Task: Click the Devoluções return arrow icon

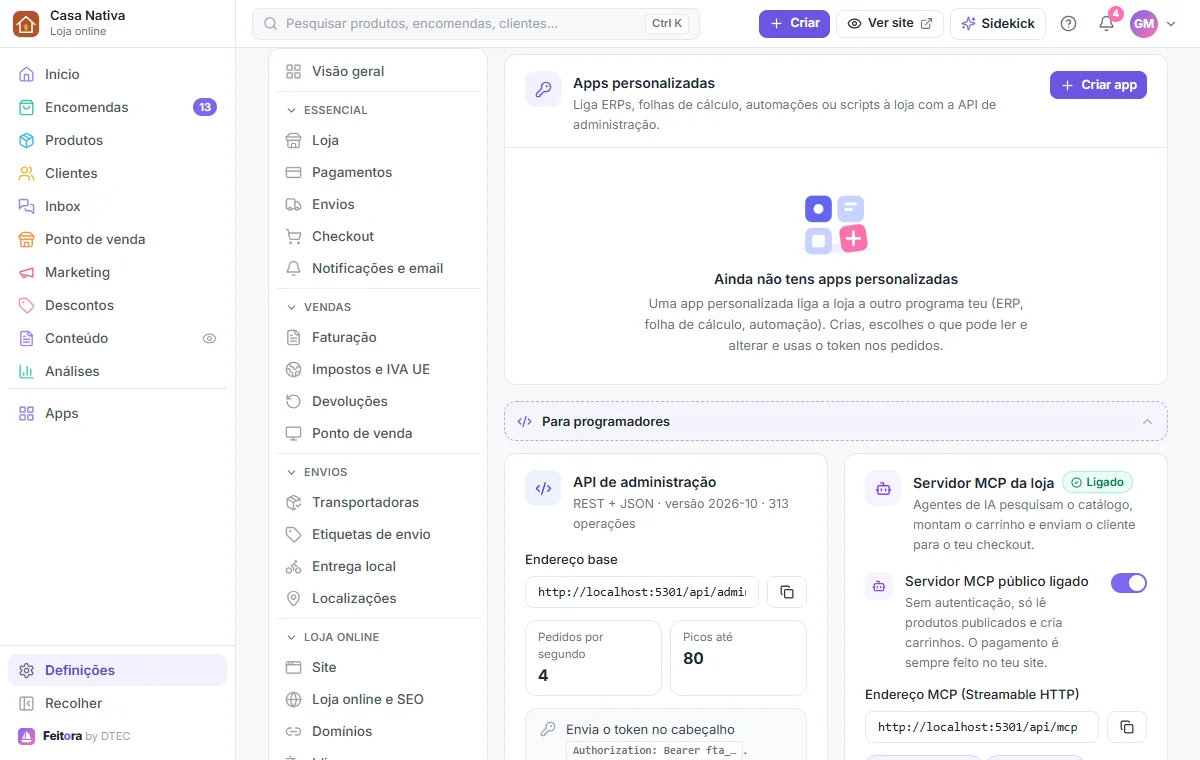Action: pyautogui.click(x=293, y=401)
